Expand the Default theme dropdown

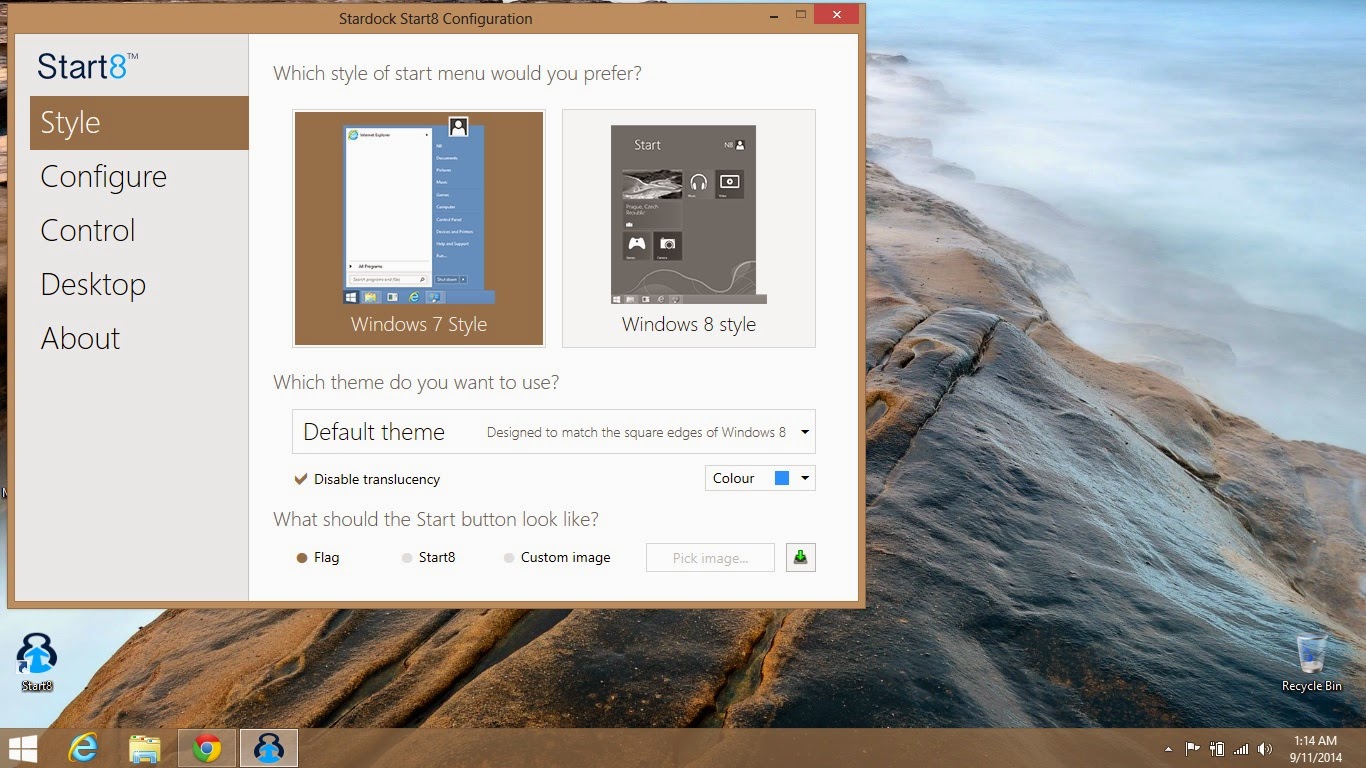click(554, 432)
